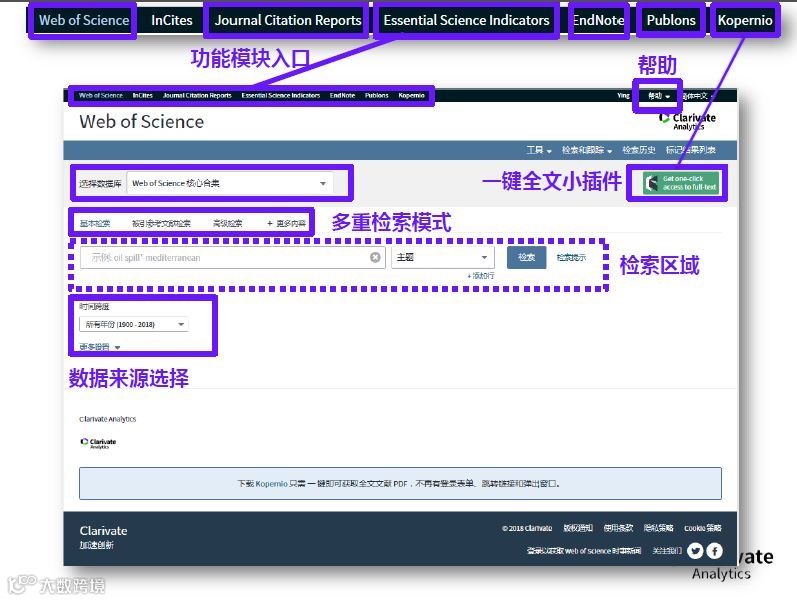This screenshot has width=797, height=601.
Task: Open 检索历史 in the blue toolbar
Action: click(x=638, y=150)
